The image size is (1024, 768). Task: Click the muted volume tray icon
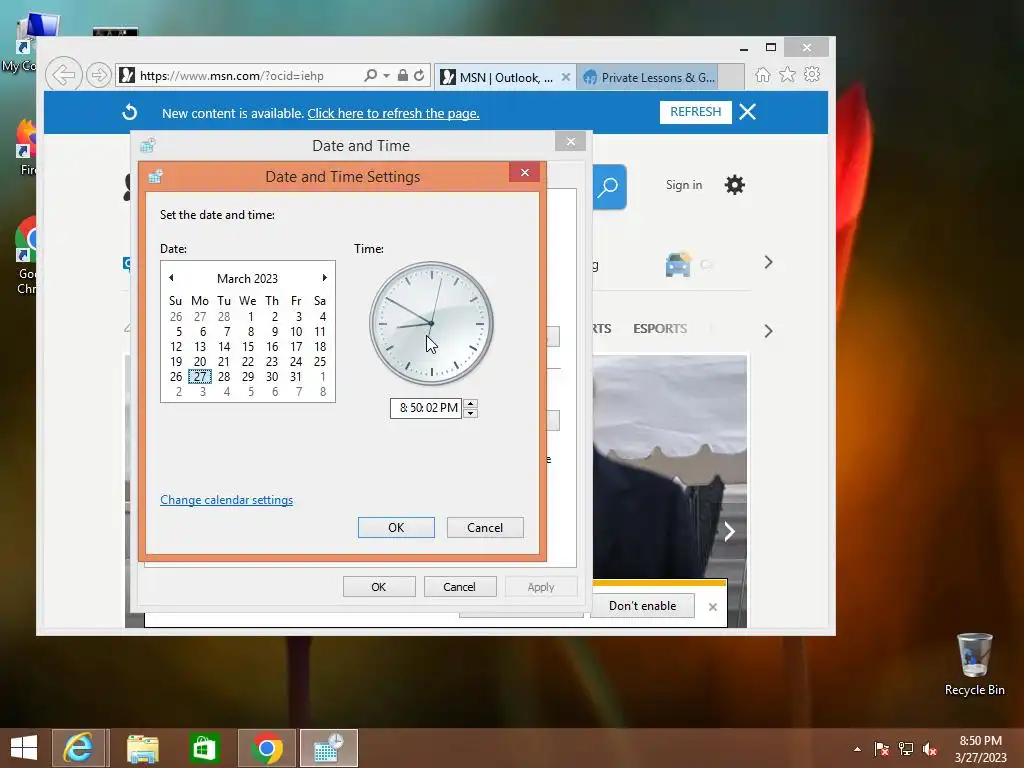click(x=930, y=749)
